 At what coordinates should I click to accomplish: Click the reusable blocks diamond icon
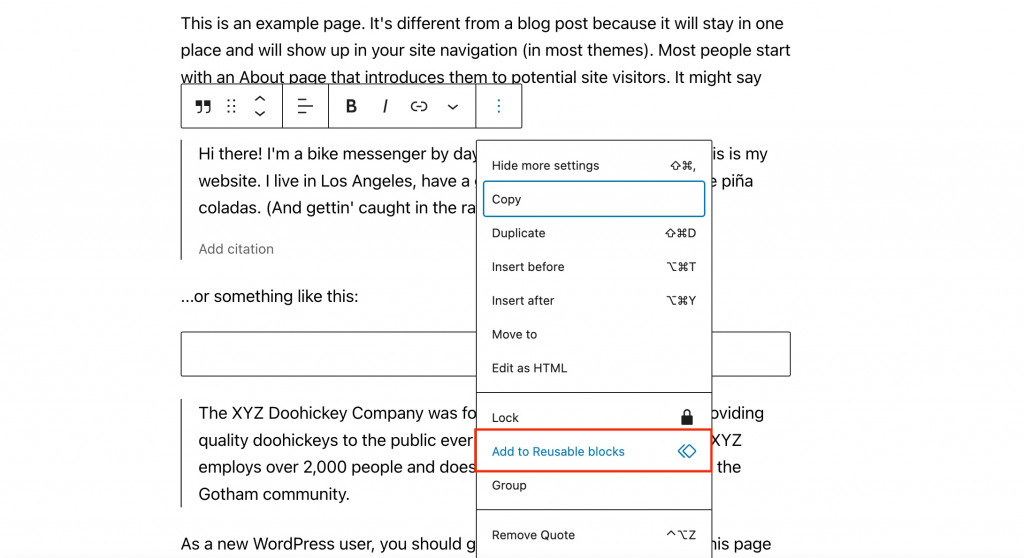point(686,451)
